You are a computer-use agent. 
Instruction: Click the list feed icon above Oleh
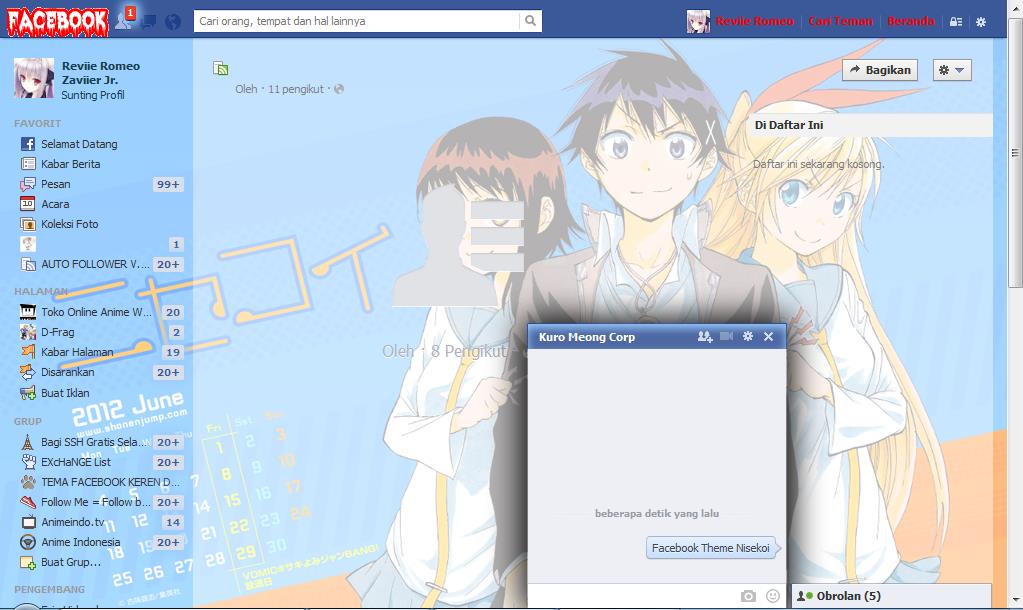(221, 68)
